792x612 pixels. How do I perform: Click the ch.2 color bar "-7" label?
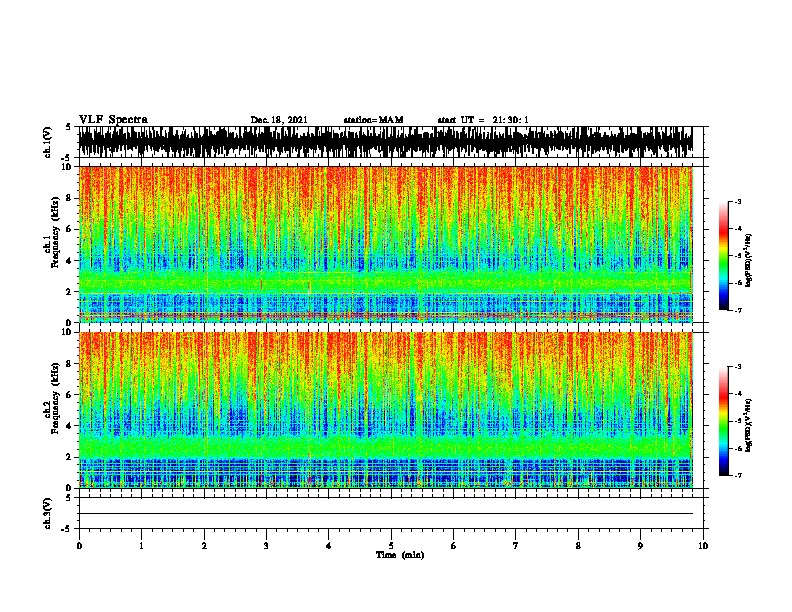738,476
